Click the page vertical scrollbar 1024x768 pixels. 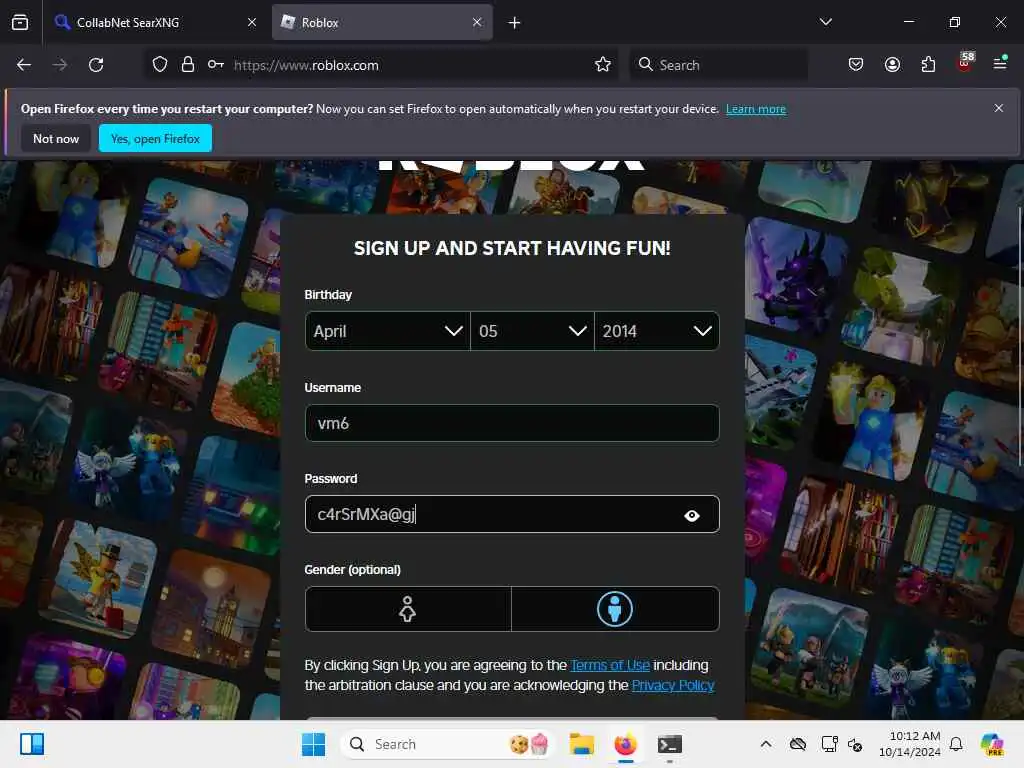(x=1020, y=336)
